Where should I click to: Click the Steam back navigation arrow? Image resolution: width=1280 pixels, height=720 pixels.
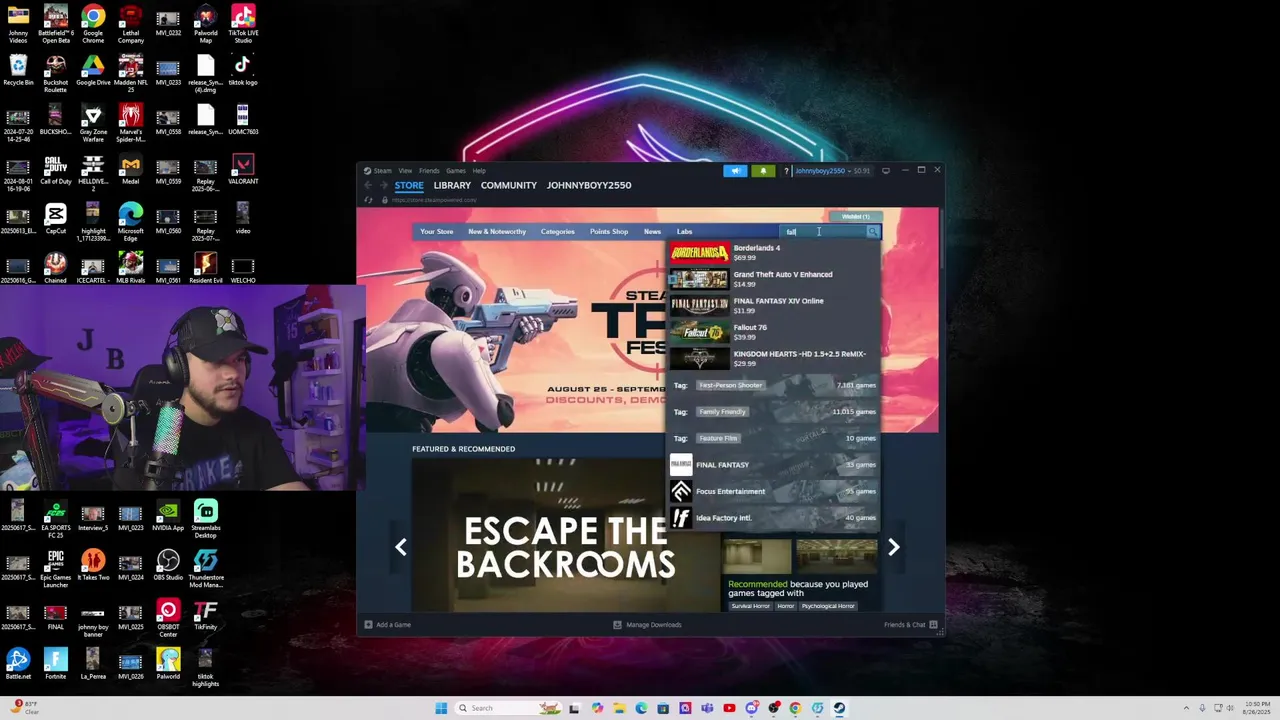[368, 185]
